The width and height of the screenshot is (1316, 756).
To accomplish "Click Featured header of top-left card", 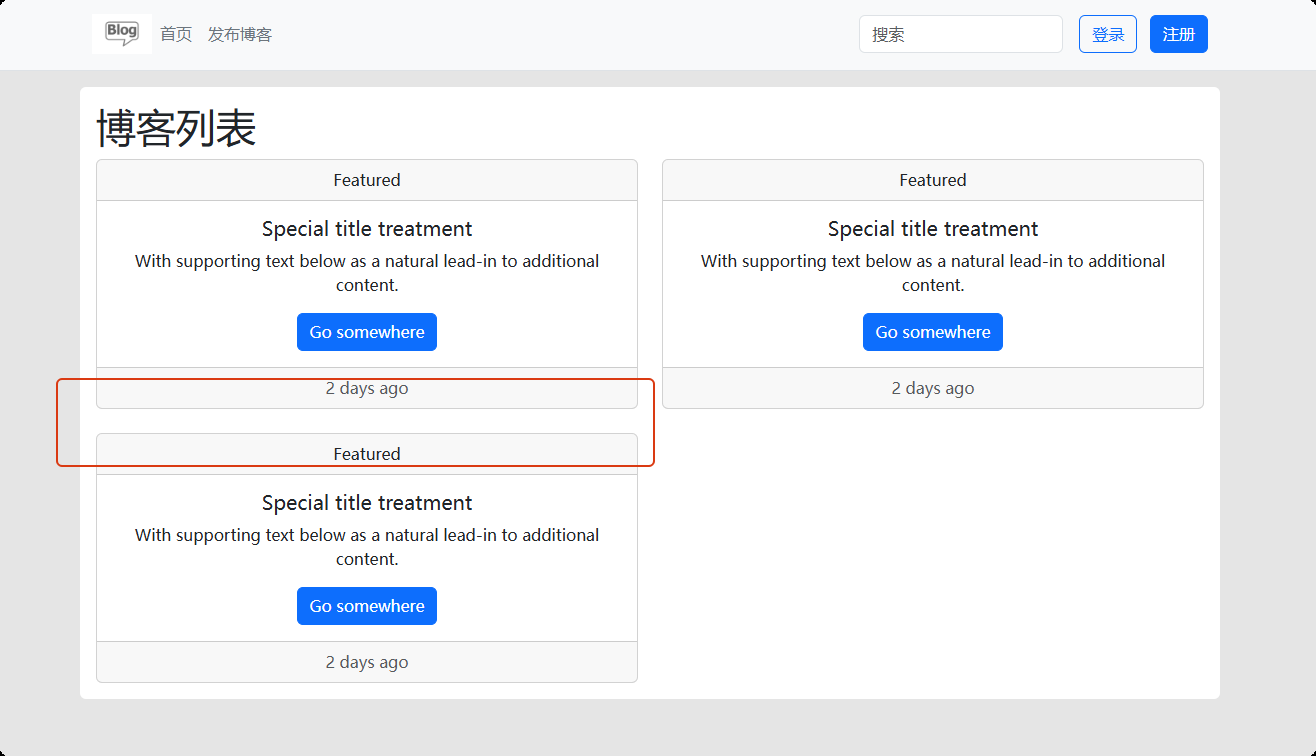I will coord(367,180).
